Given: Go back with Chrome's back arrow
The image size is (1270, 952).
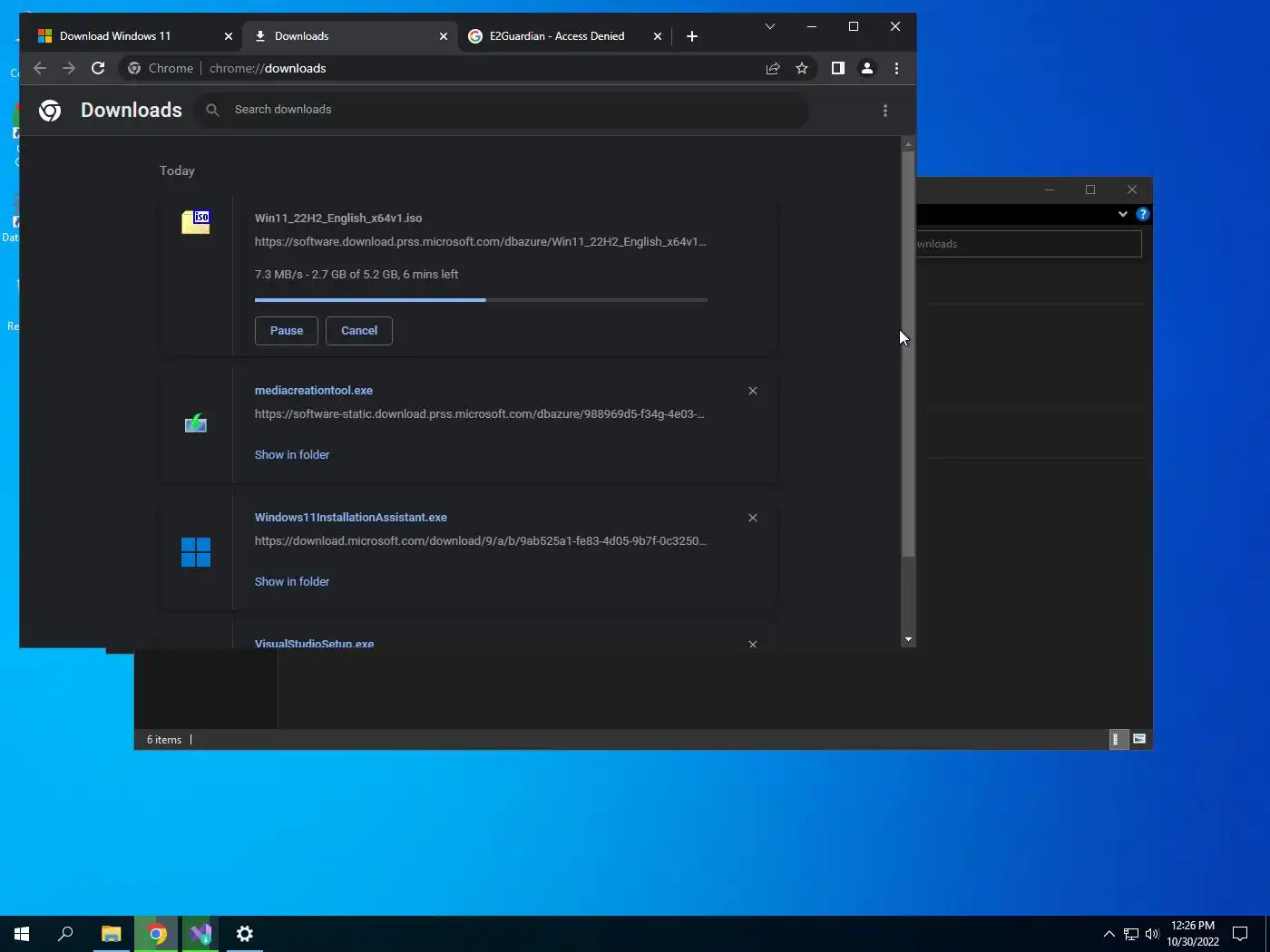Looking at the screenshot, I should pyautogui.click(x=40, y=68).
